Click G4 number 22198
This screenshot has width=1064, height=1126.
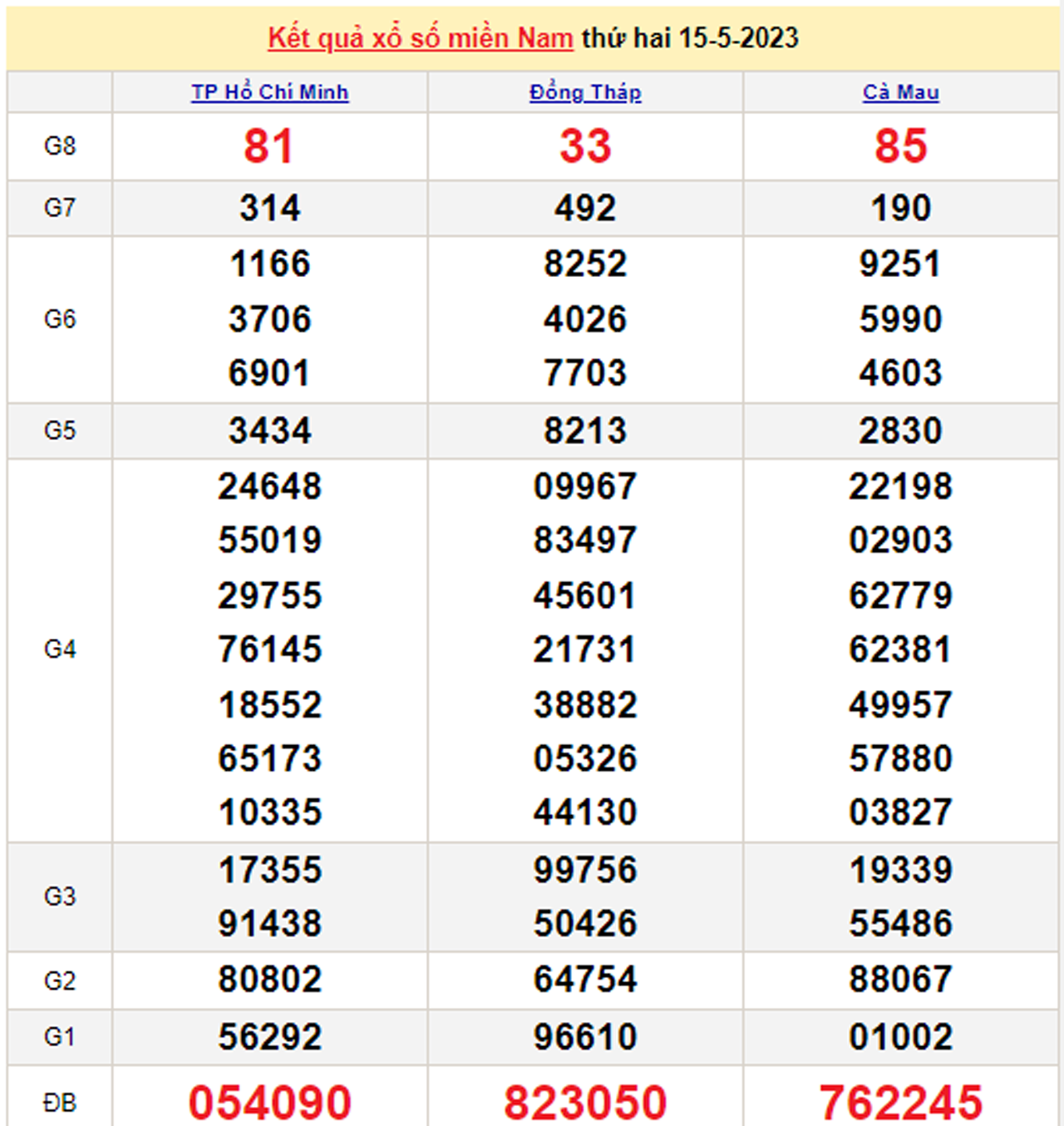[900, 486]
